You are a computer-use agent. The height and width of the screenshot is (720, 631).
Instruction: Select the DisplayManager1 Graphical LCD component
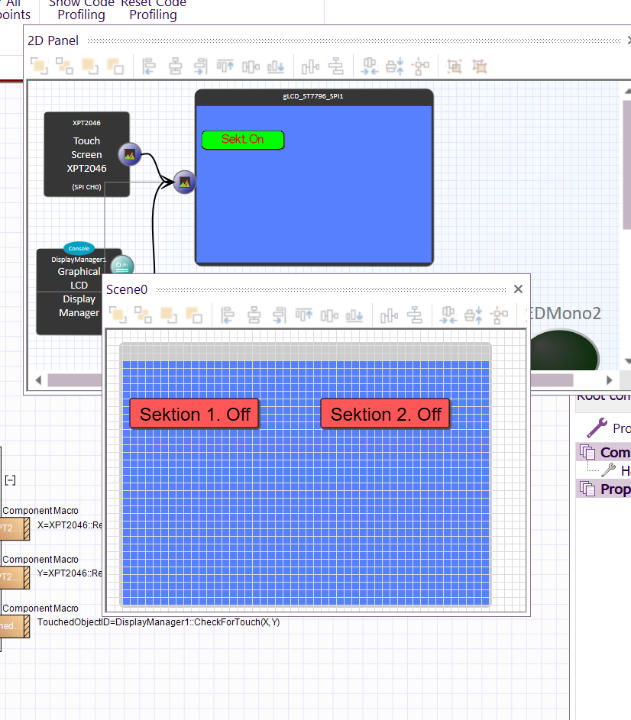(70, 292)
